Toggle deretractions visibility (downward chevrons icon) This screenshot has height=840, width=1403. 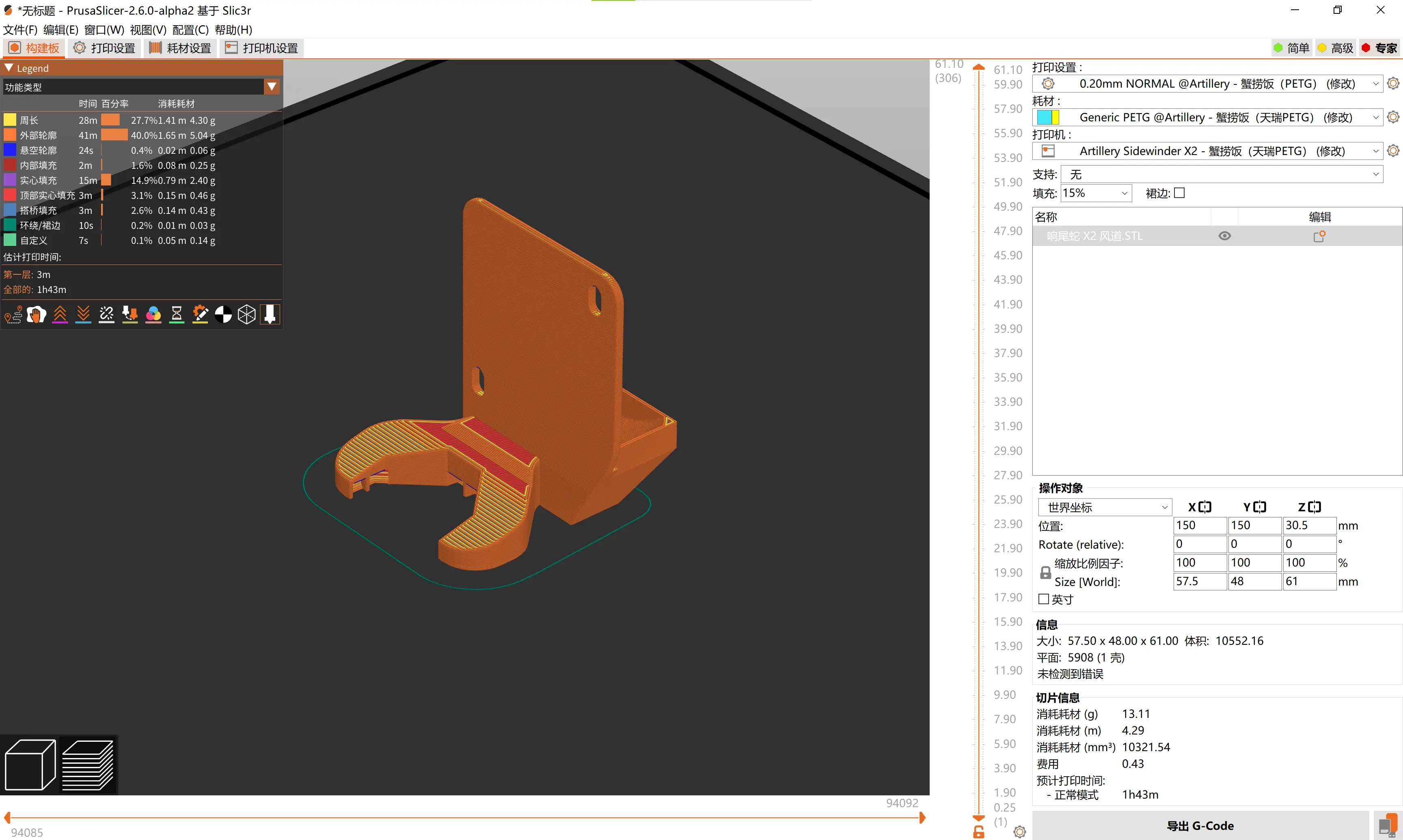pyautogui.click(x=83, y=315)
